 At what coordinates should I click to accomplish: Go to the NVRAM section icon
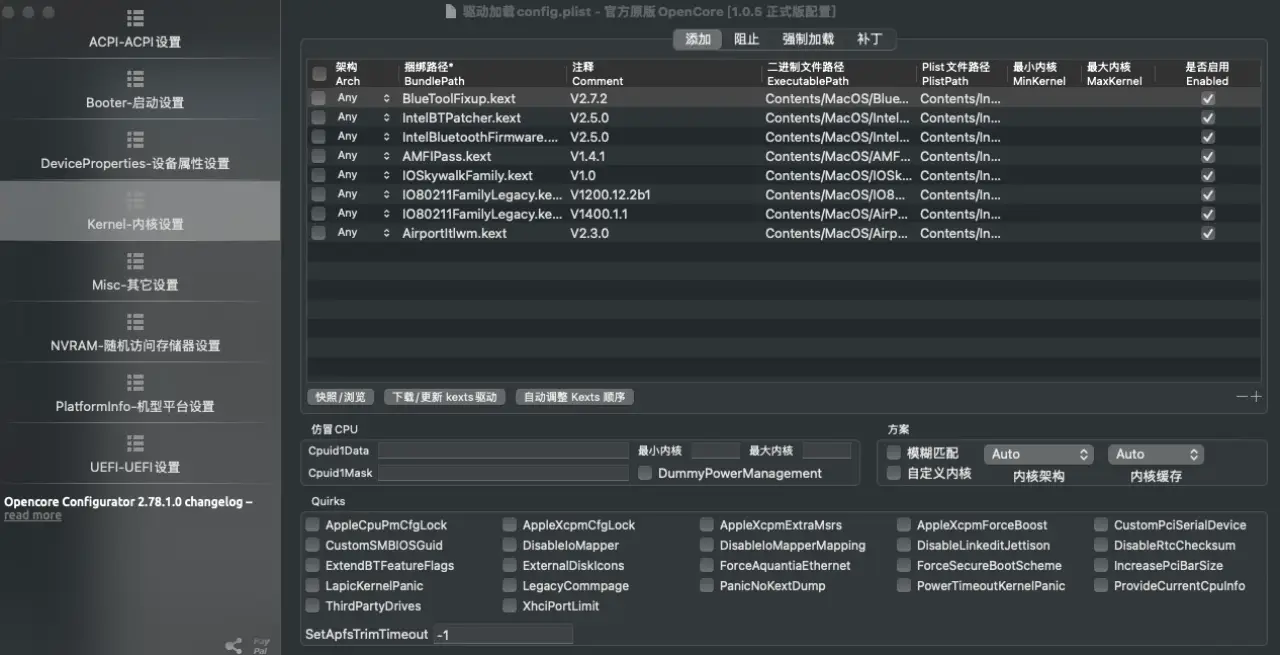click(135, 322)
